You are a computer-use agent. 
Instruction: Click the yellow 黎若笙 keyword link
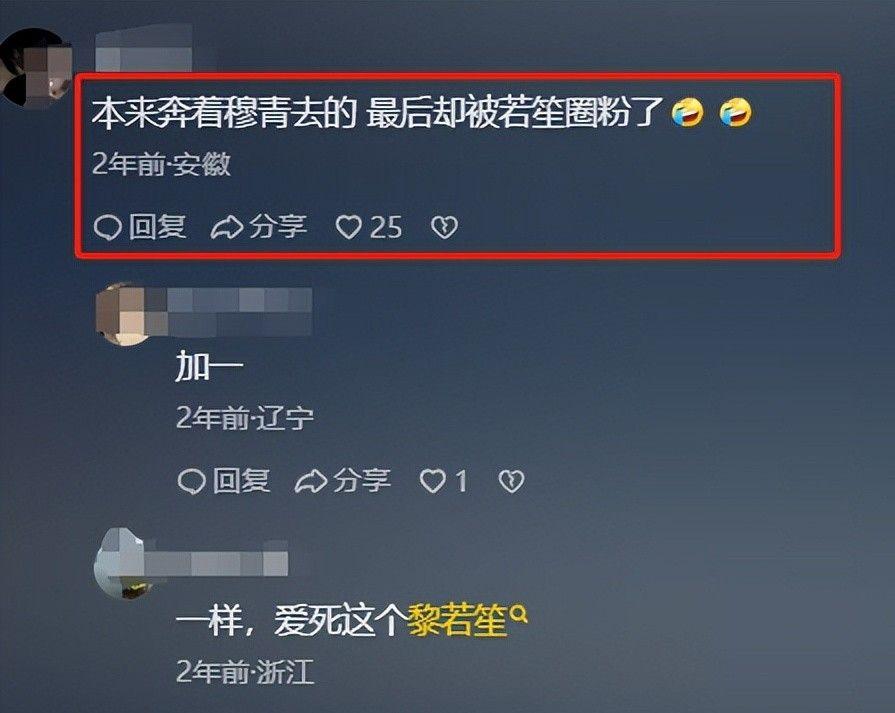(457, 620)
